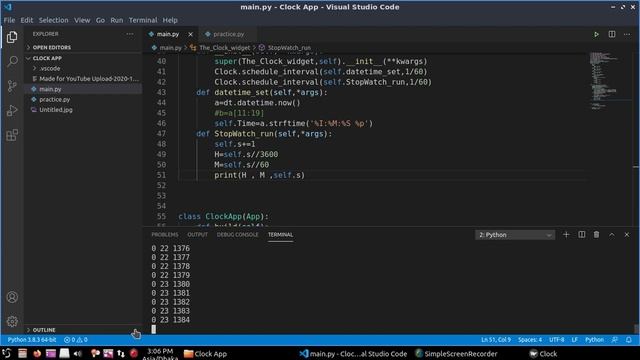Switch to SimpleScreenRecorder in taskbar
This screenshot has height=360, width=640.
(x=456, y=353)
